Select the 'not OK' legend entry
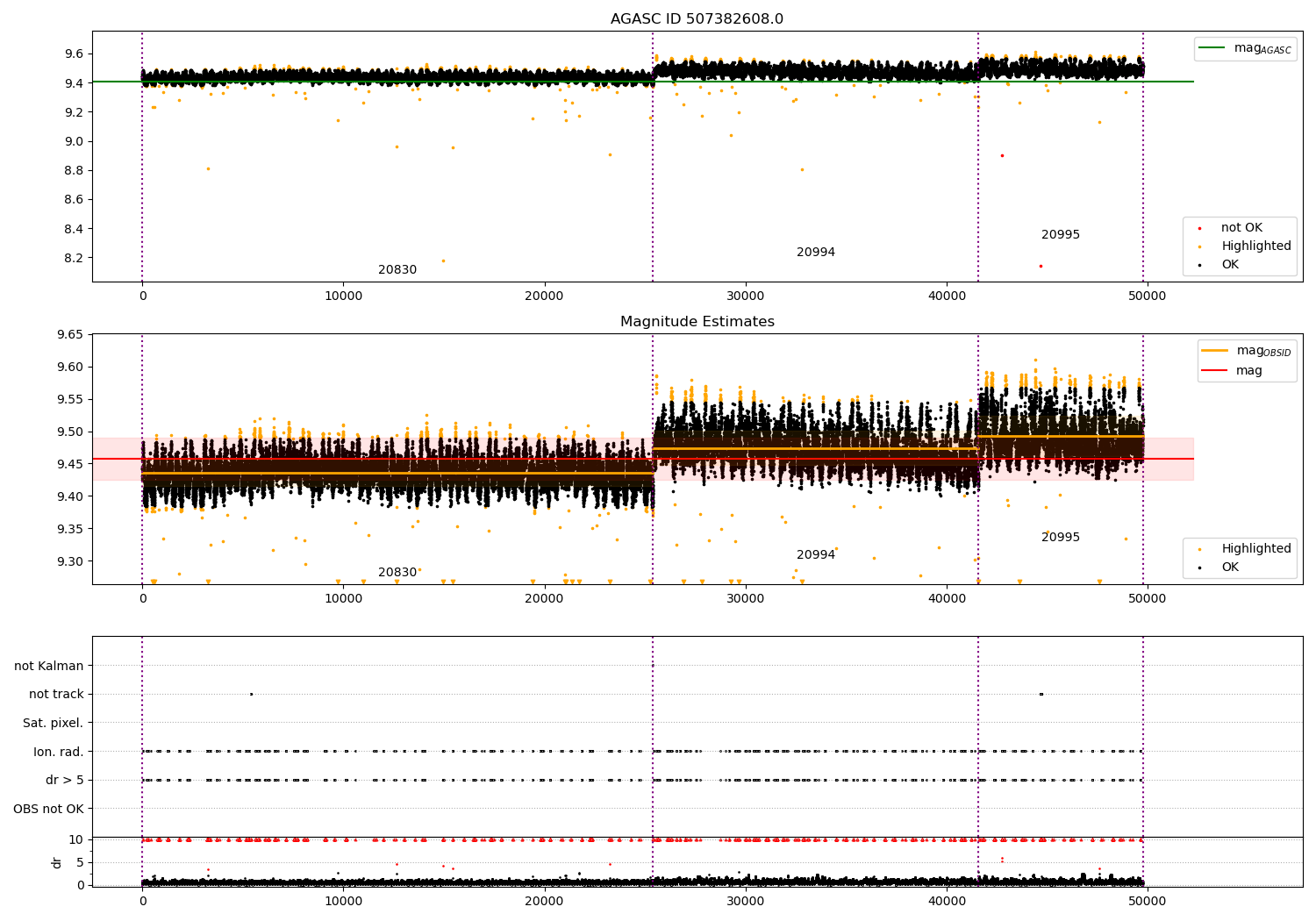 (1241, 228)
